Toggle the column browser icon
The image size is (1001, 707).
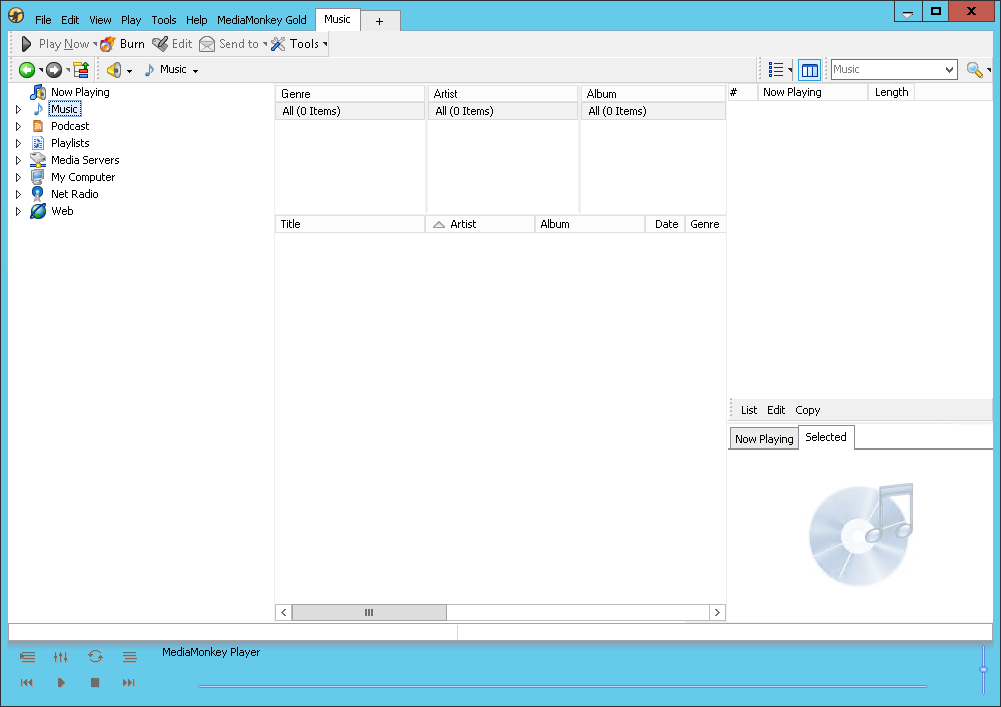tap(809, 70)
